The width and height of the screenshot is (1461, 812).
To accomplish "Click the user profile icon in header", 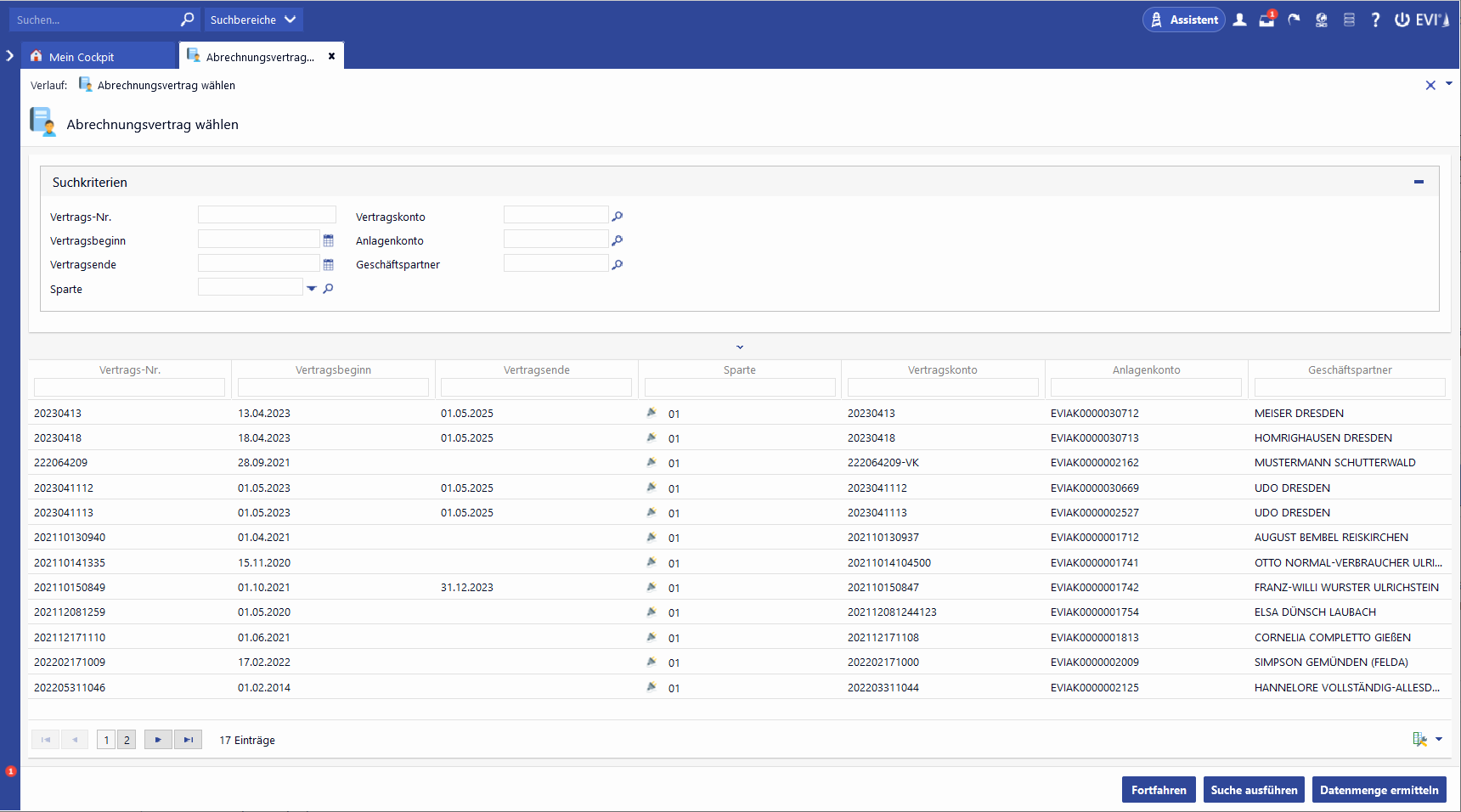I will click(x=1240, y=20).
